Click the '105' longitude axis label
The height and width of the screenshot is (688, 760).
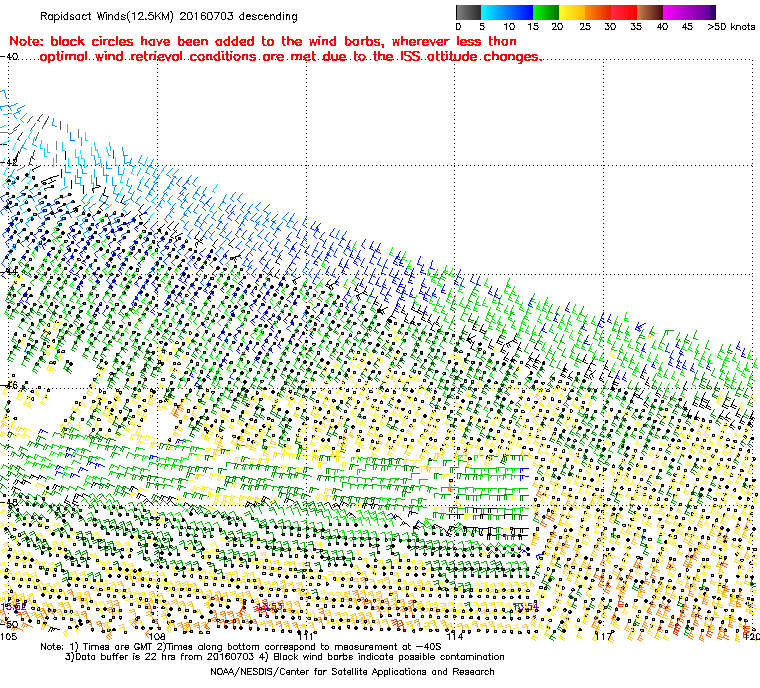coord(9,636)
